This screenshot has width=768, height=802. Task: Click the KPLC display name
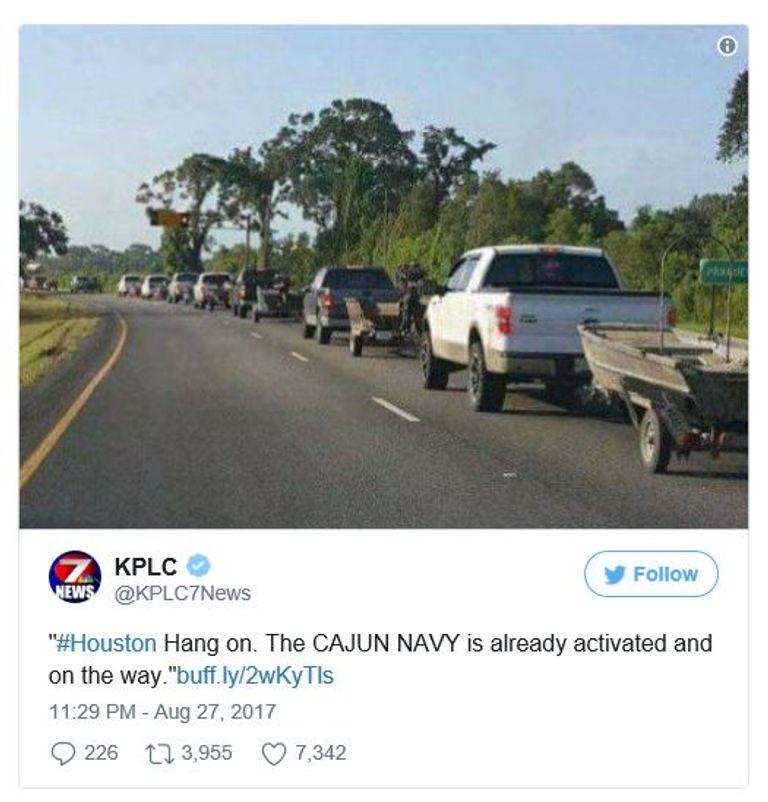point(146,566)
